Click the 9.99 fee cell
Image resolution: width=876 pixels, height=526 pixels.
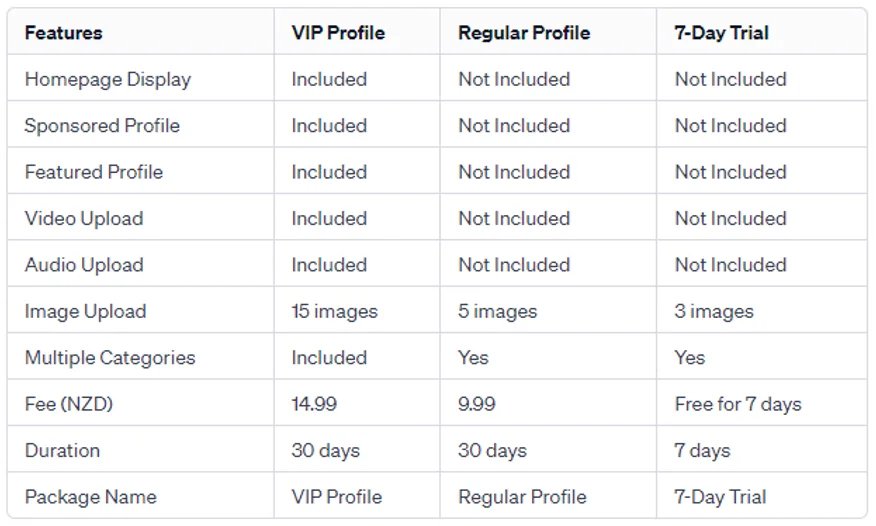pos(476,404)
